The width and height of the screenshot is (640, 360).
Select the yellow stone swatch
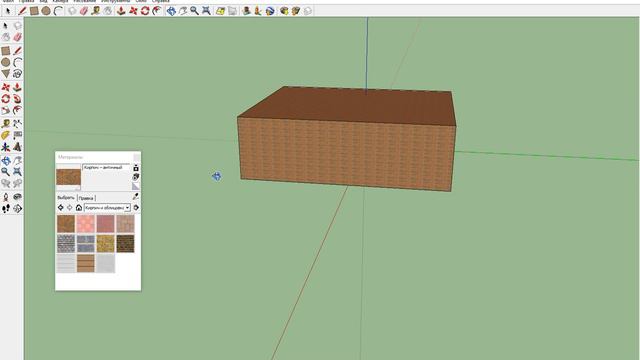(105, 244)
